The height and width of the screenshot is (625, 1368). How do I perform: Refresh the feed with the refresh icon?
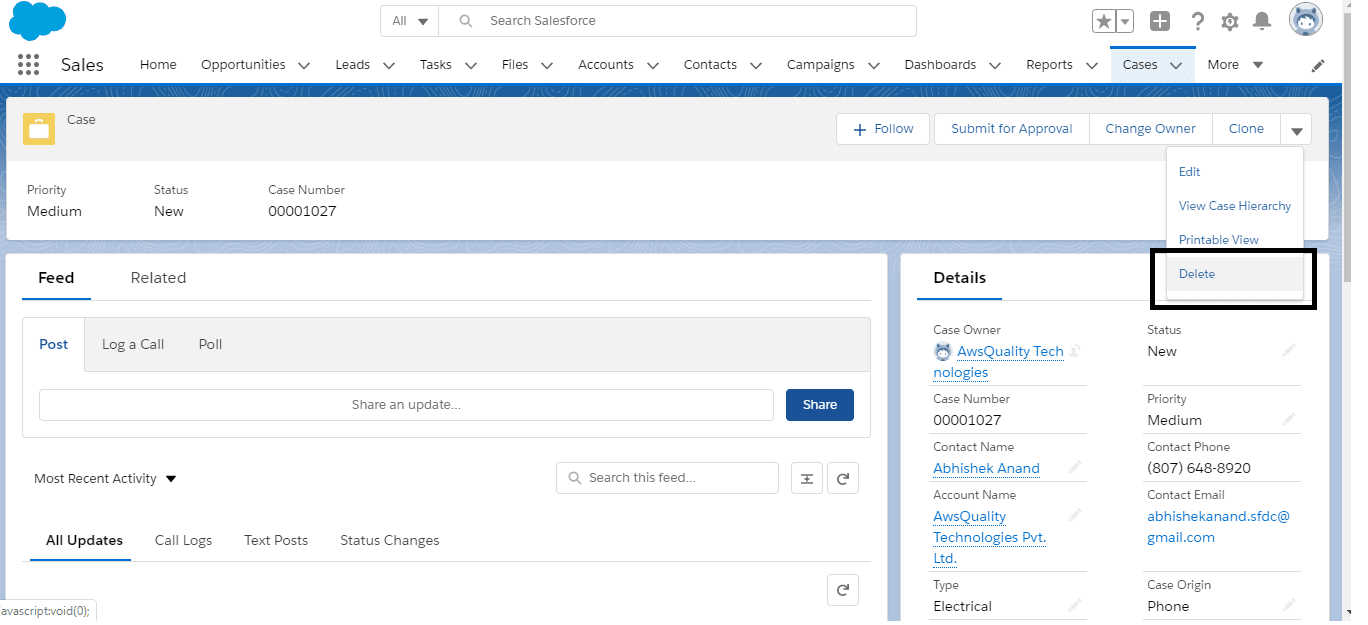click(x=842, y=478)
